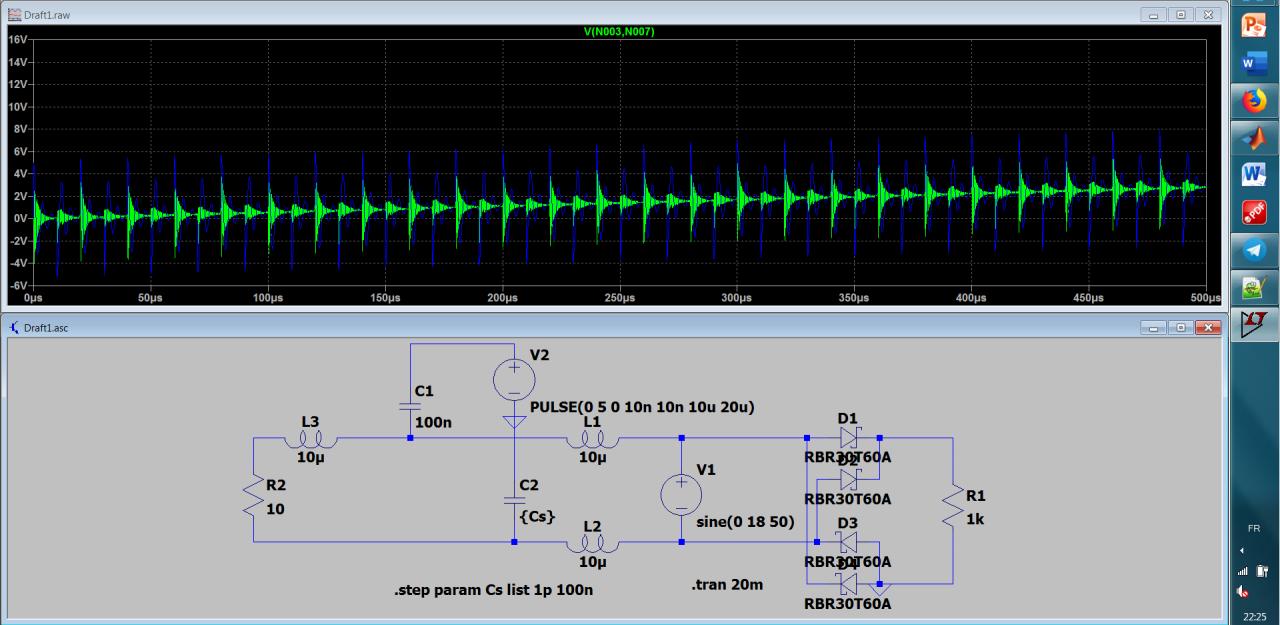Select the V2 pulse voltage source symbol
Image resolution: width=1280 pixels, height=625 pixels.
[x=514, y=380]
